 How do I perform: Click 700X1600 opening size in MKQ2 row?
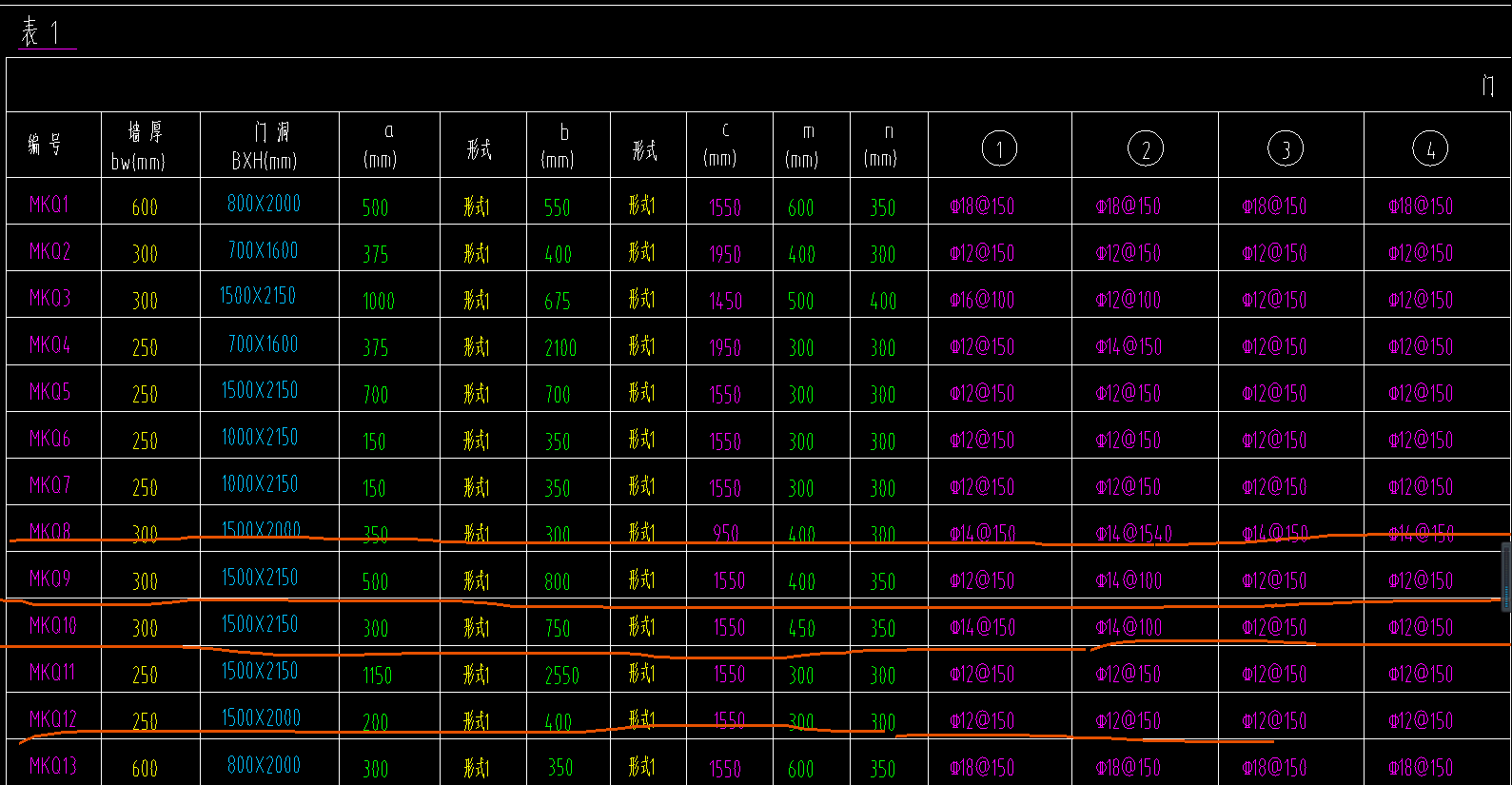(263, 250)
